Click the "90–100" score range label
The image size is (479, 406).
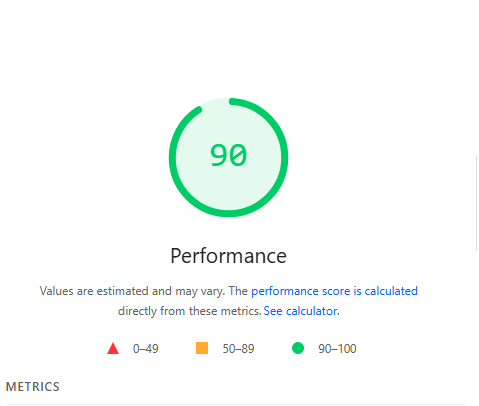tap(337, 349)
